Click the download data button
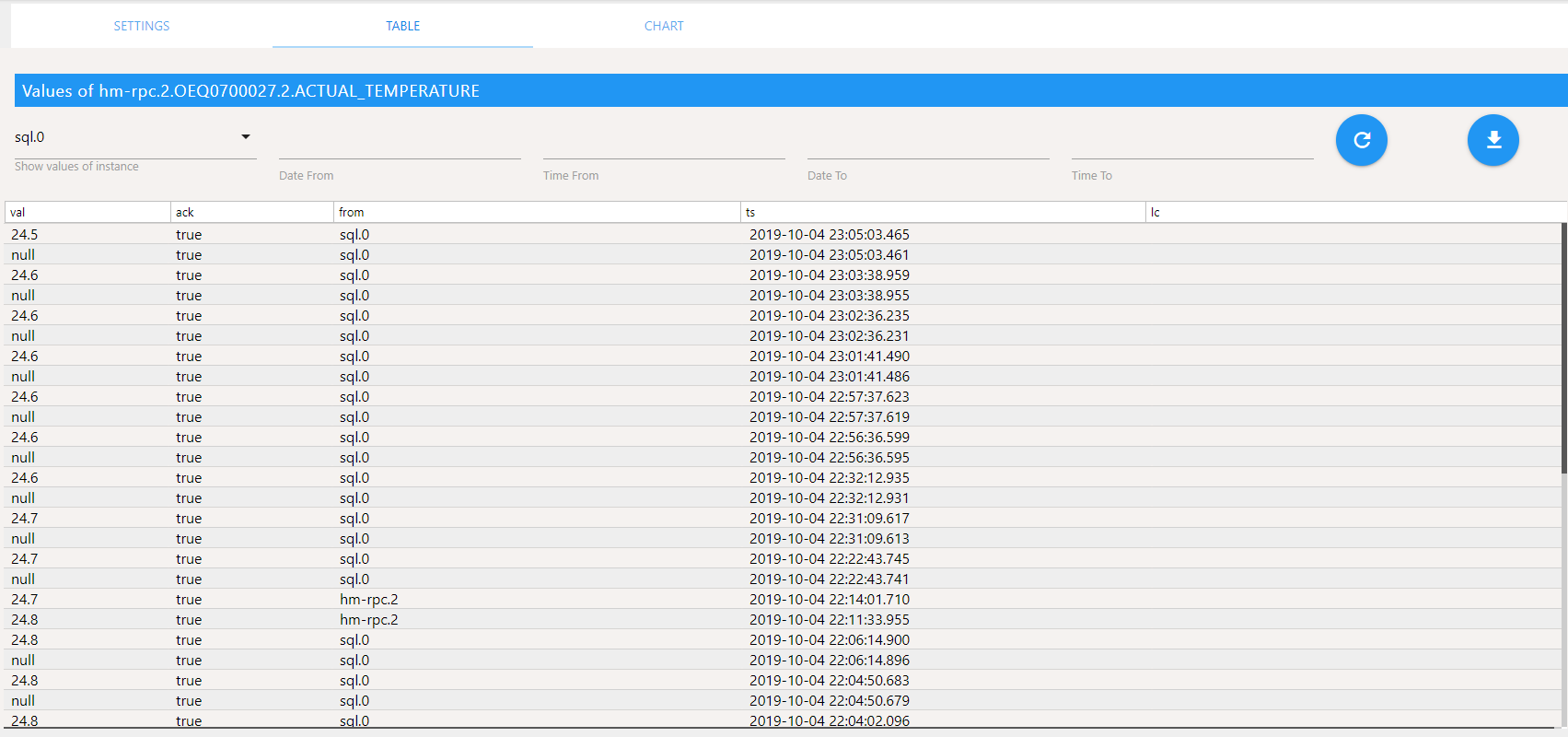Screen dimensions: 1568x737 tap(1493, 140)
